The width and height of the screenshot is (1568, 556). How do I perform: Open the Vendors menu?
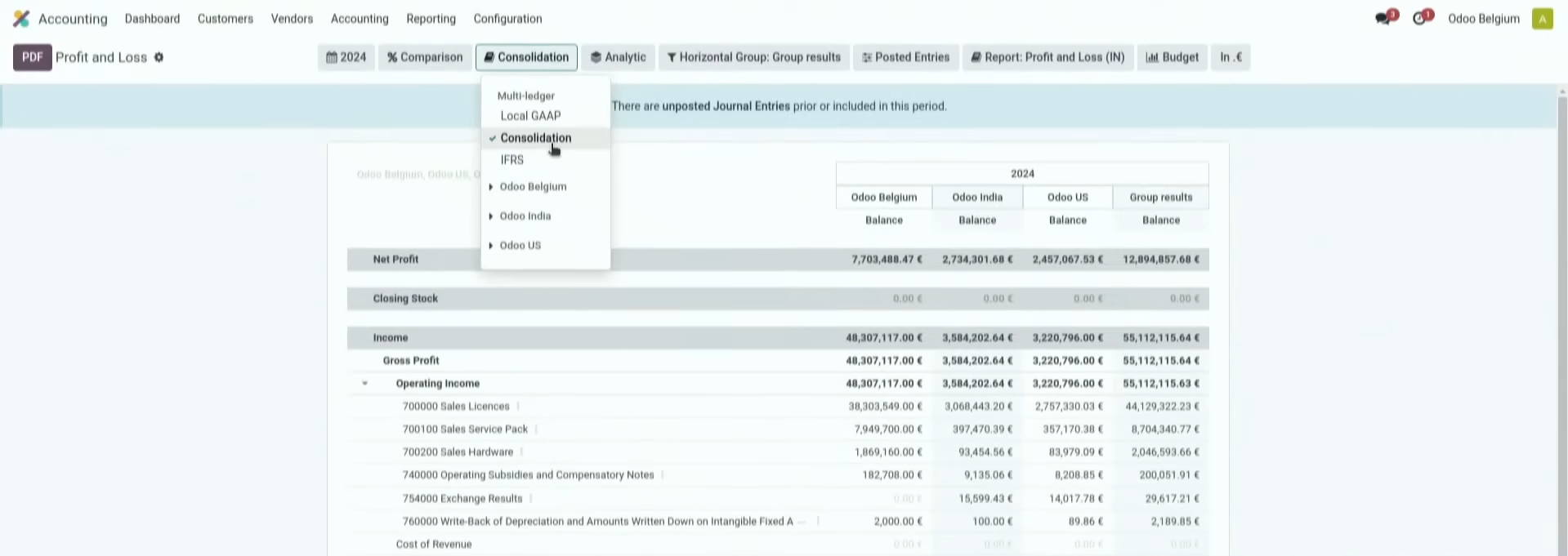pos(292,19)
